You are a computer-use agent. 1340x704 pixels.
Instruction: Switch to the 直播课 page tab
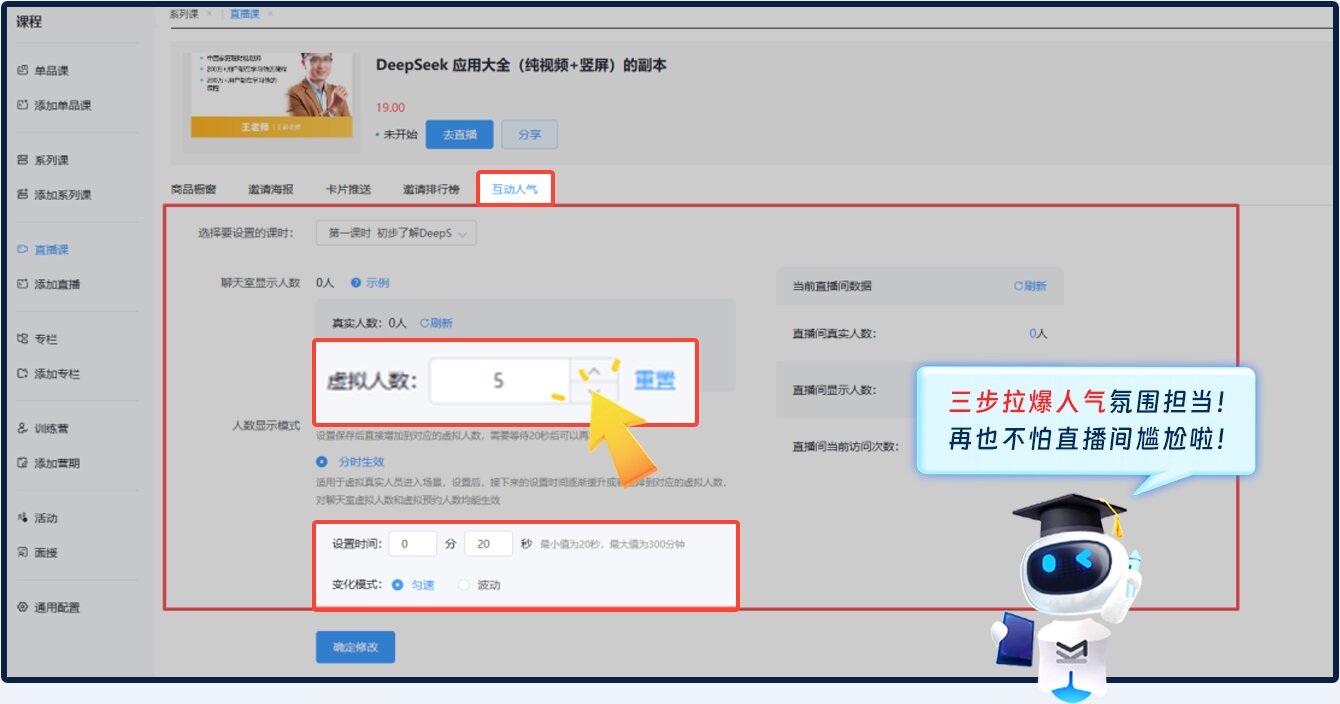point(246,13)
